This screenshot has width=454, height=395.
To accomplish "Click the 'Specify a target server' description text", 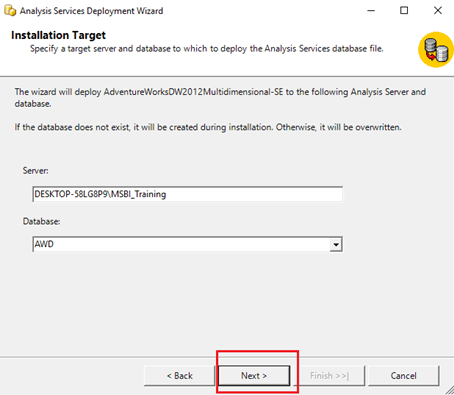I will click(207, 49).
